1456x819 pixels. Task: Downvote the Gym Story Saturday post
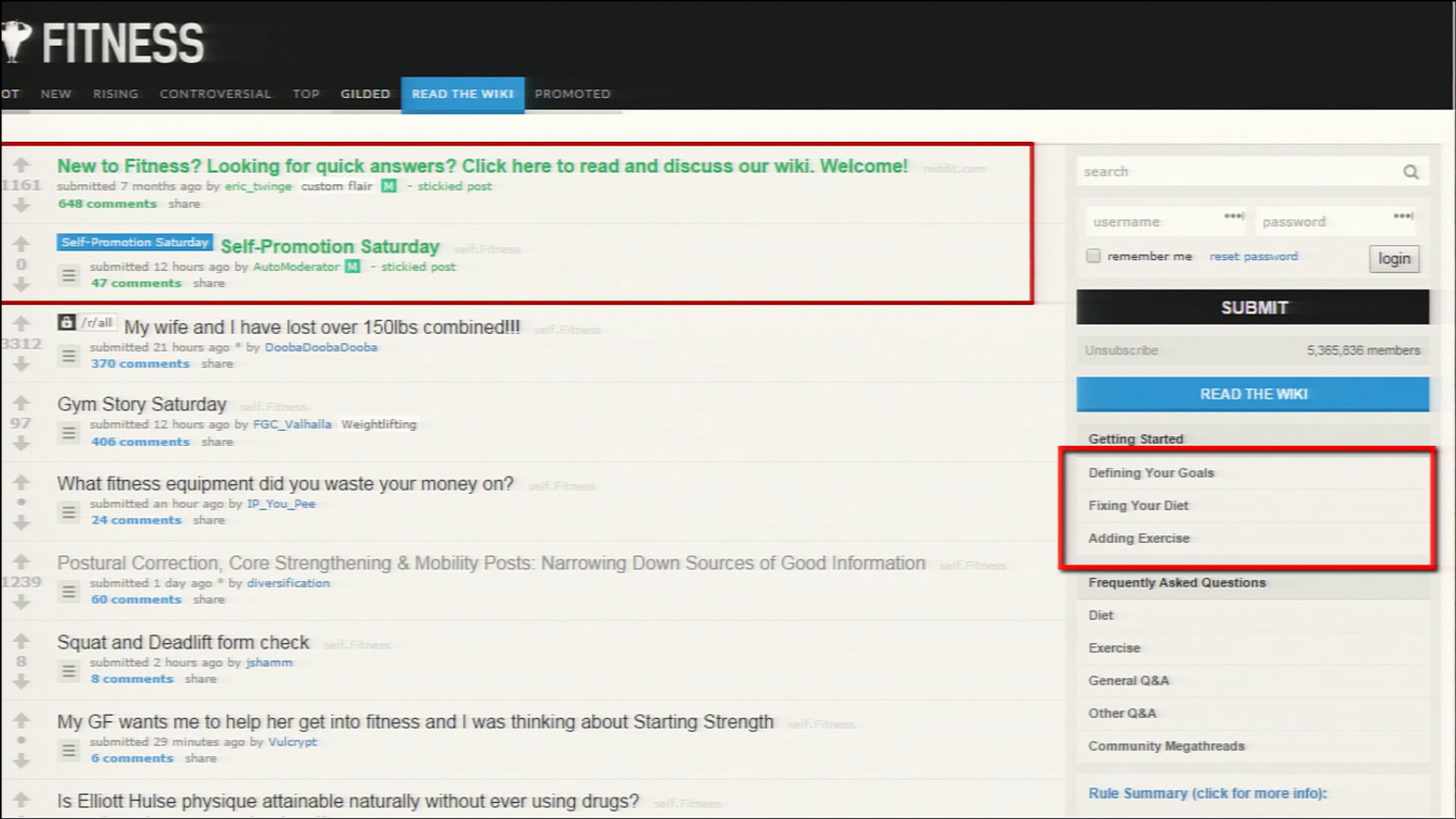coord(21,443)
